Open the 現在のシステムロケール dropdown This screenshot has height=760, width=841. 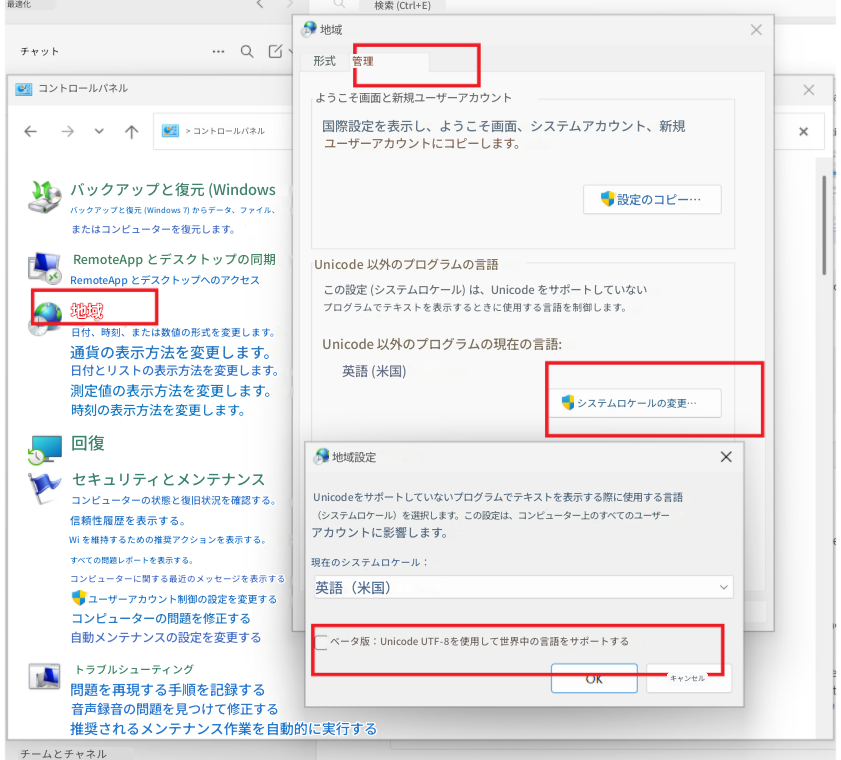523,587
